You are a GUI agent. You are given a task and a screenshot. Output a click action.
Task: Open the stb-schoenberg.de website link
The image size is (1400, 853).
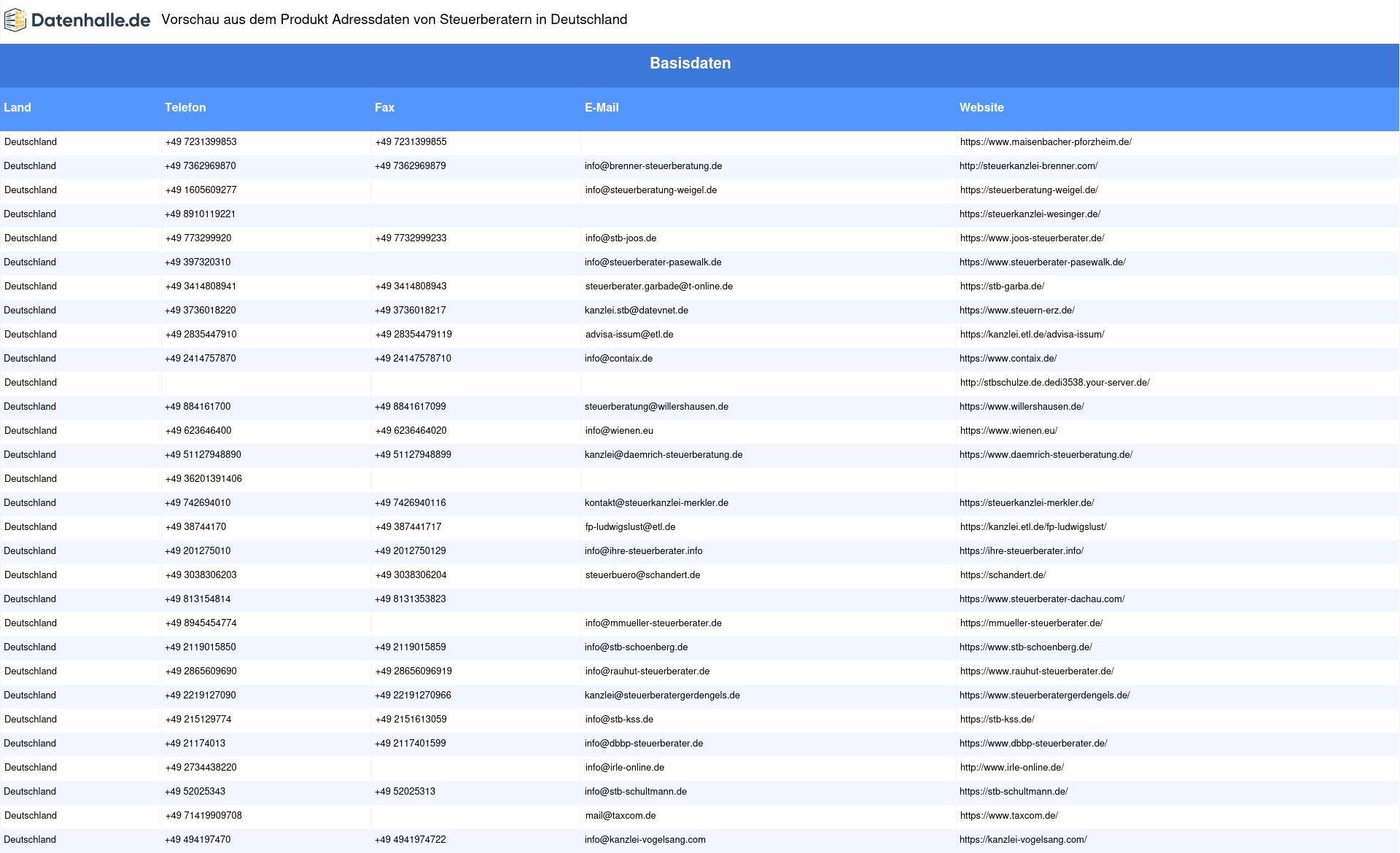pyautogui.click(x=1026, y=647)
